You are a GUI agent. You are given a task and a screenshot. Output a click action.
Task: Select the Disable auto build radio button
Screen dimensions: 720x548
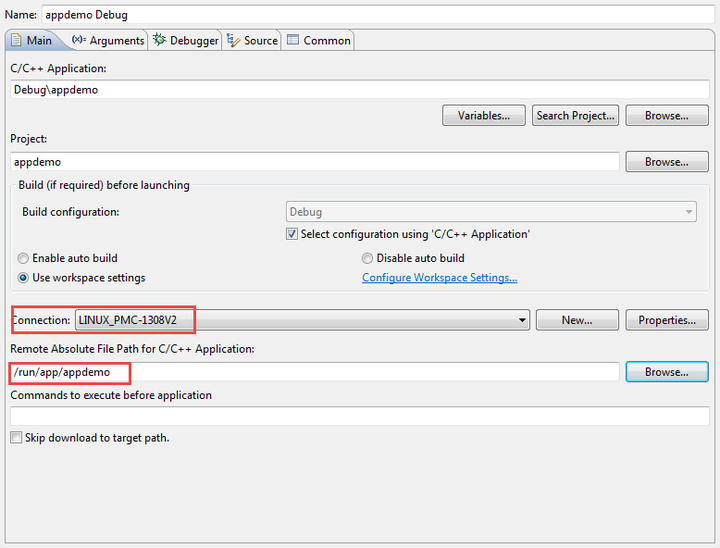click(367, 258)
